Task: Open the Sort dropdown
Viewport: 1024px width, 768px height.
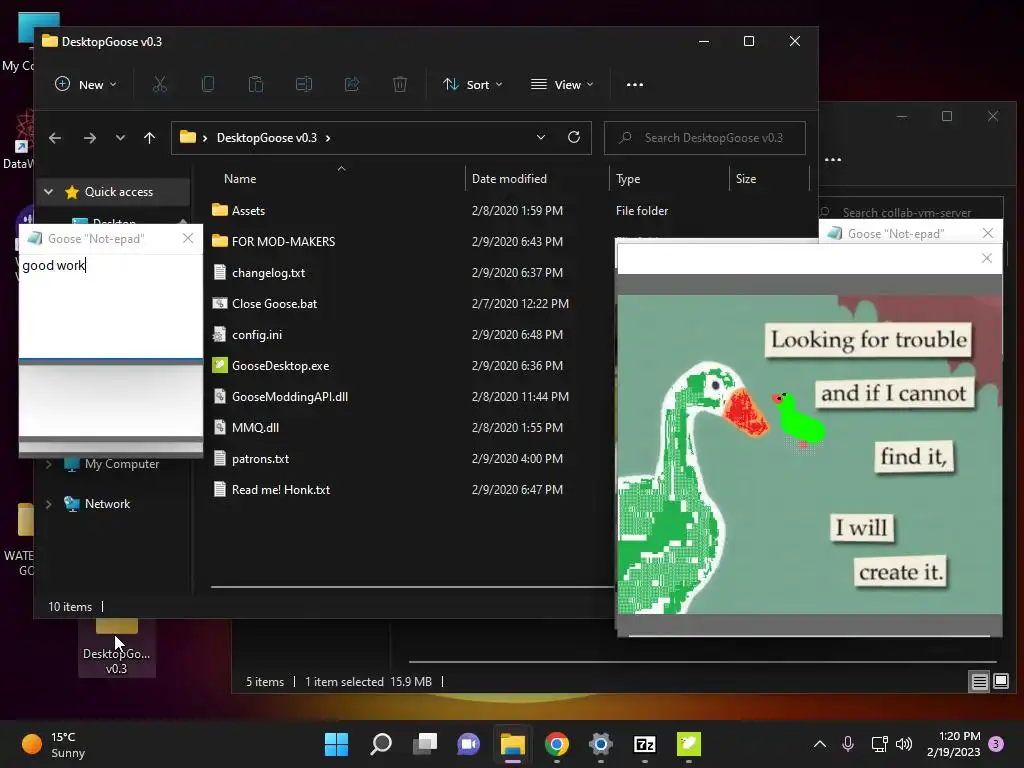Action: [473, 84]
